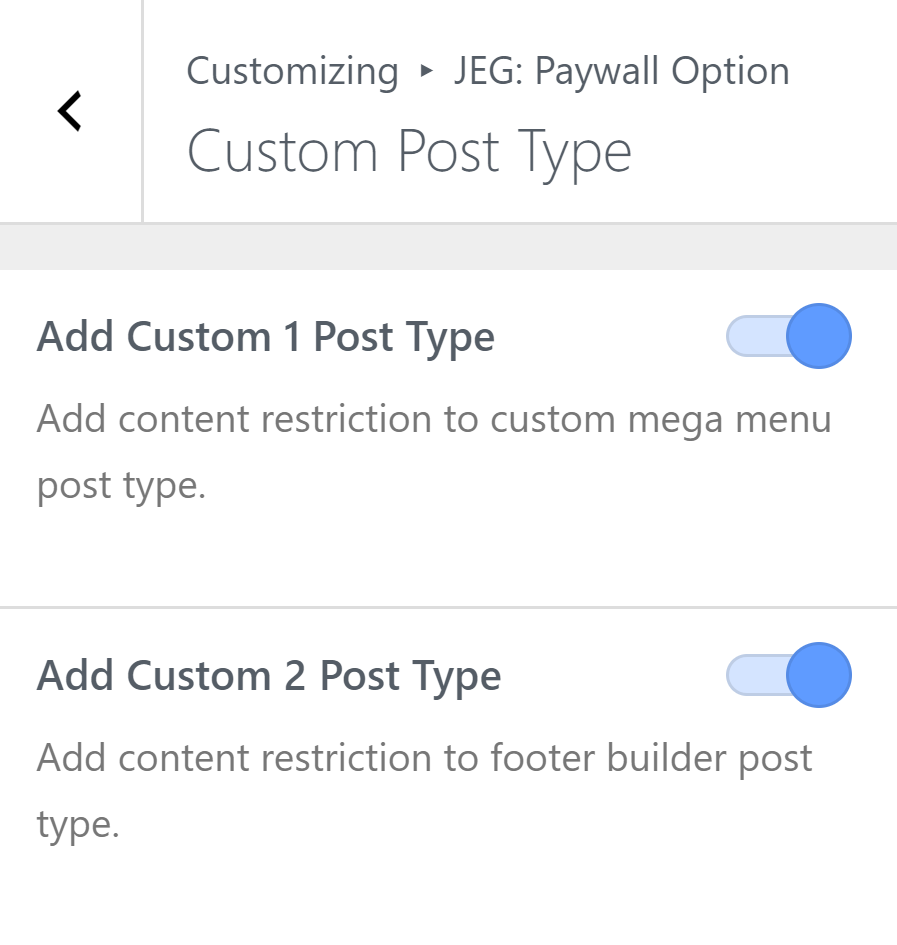Click the blue knob of the Custom 2 toggle
This screenshot has width=897, height=945.
[x=818, y=675]
